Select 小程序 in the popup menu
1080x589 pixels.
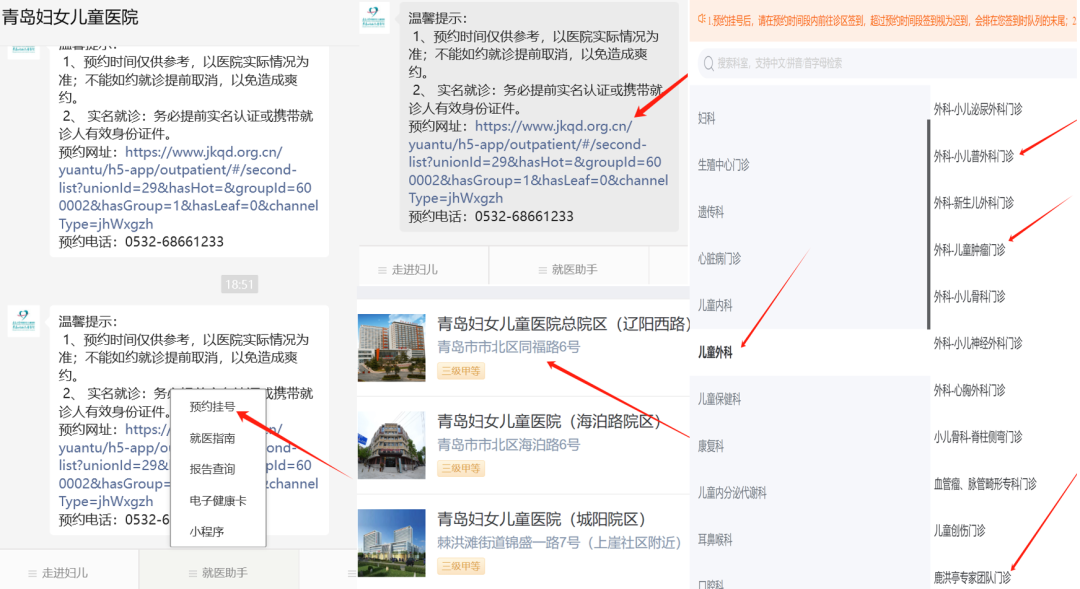pos(207,532)
